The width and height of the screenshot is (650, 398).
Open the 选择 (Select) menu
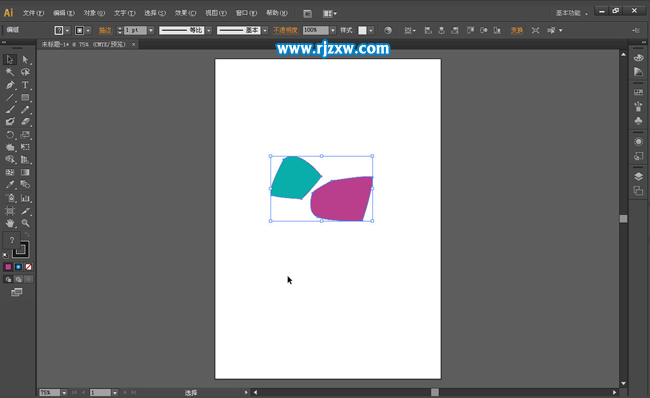pos(155,13)
